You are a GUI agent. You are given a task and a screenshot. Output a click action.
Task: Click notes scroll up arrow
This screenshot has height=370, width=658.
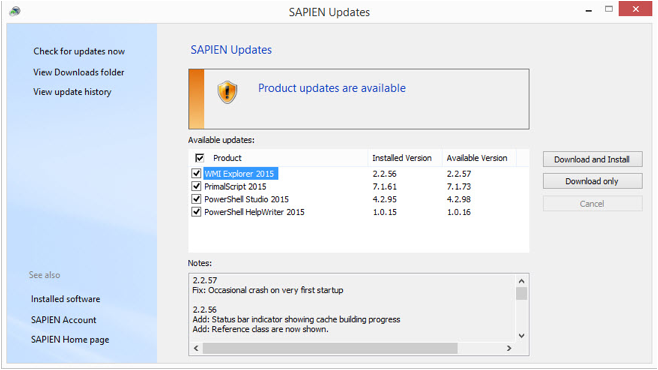click(522, 281)
